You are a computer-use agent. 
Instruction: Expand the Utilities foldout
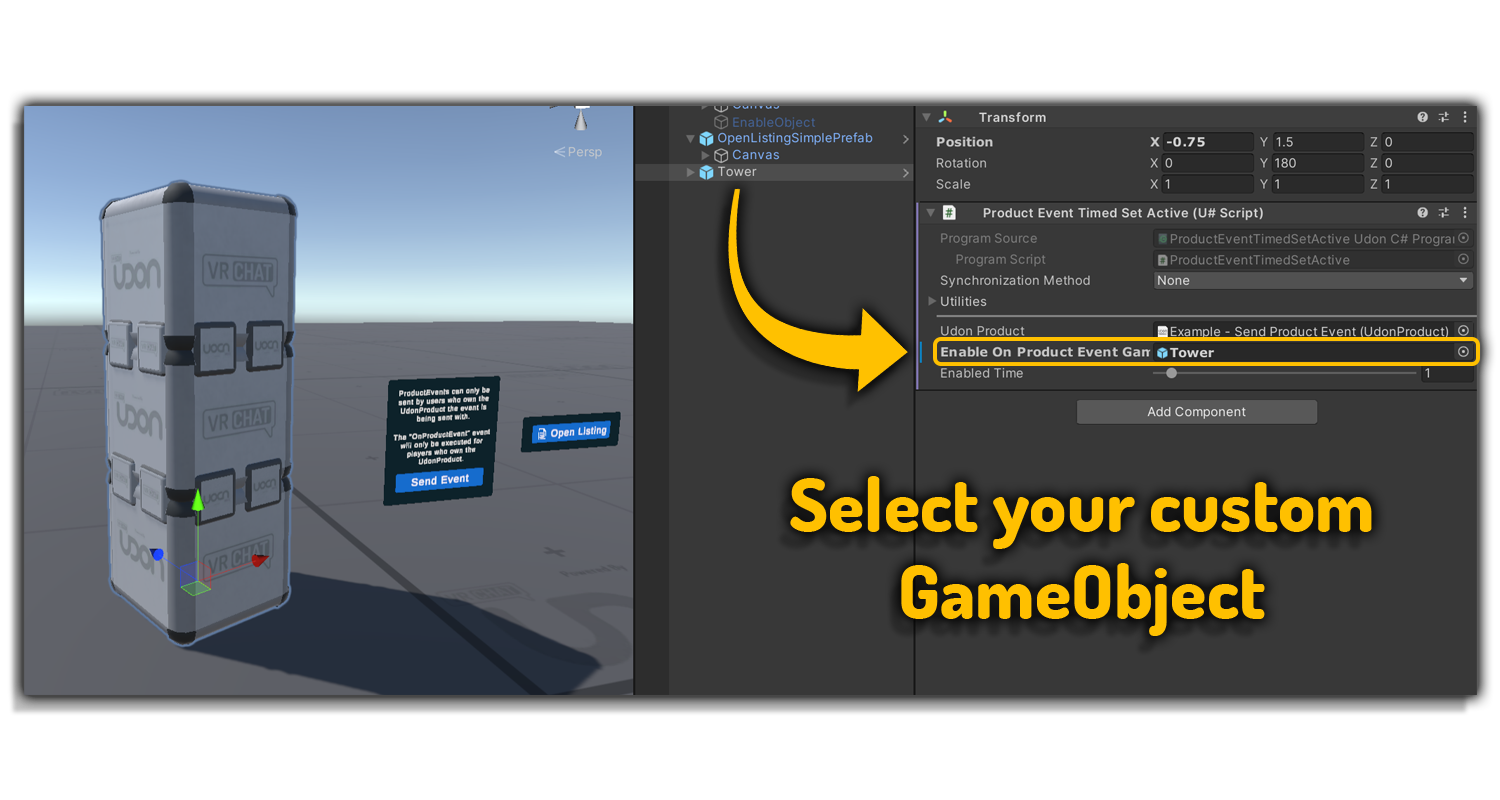pyautogui.click(x=932, y=301)
